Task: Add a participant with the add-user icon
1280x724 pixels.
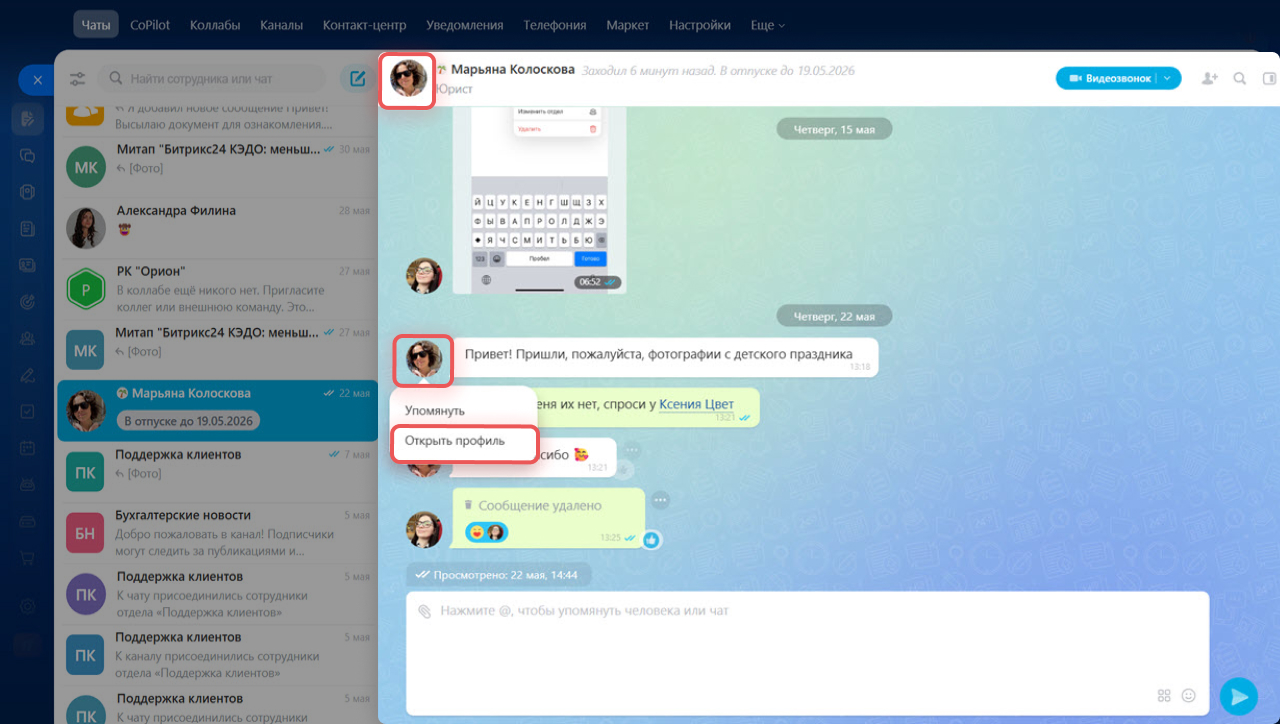Action: coord(1210,78)
